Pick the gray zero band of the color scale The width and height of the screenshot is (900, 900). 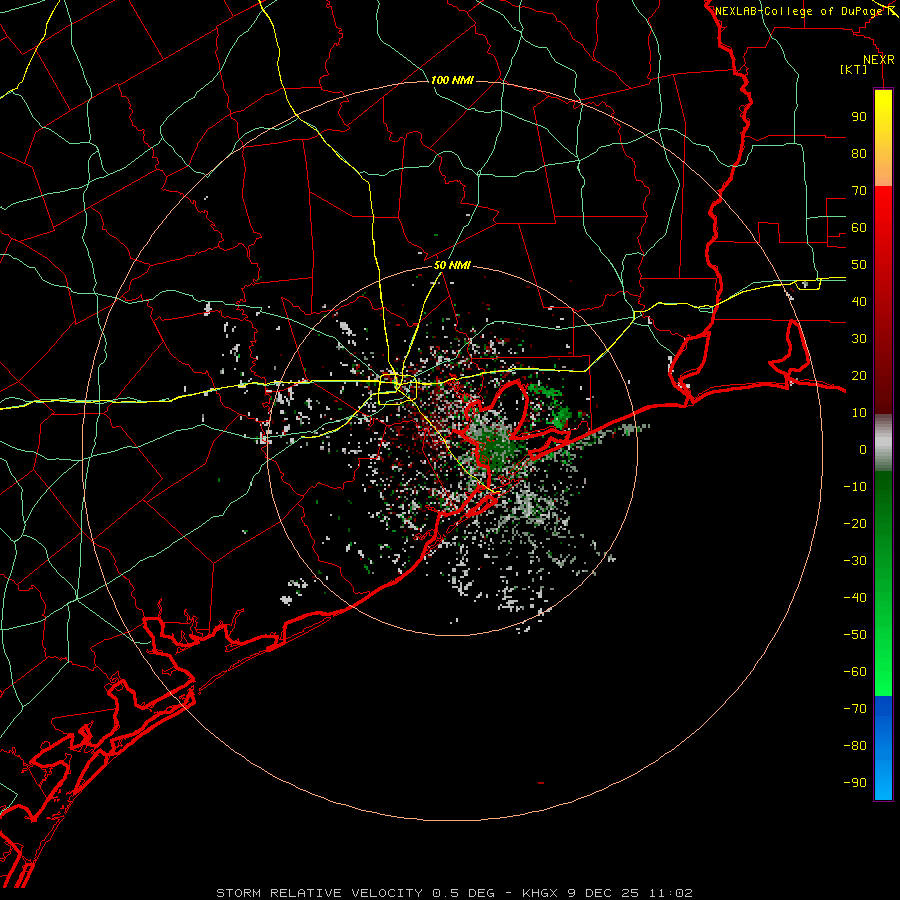[883, 443]
